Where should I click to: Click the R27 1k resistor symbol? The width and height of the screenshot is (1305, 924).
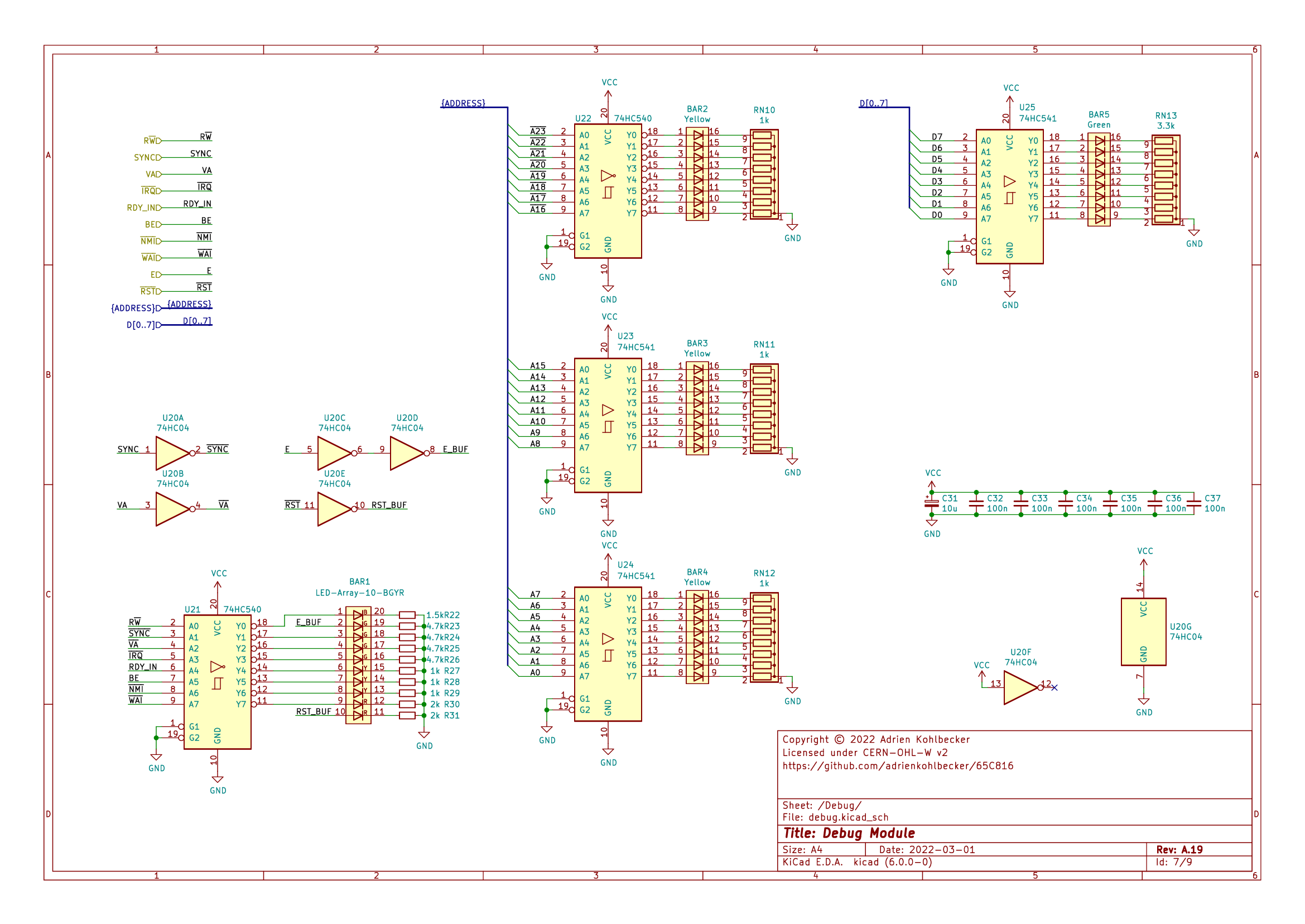pyautogui.click(x=407, y=671)
